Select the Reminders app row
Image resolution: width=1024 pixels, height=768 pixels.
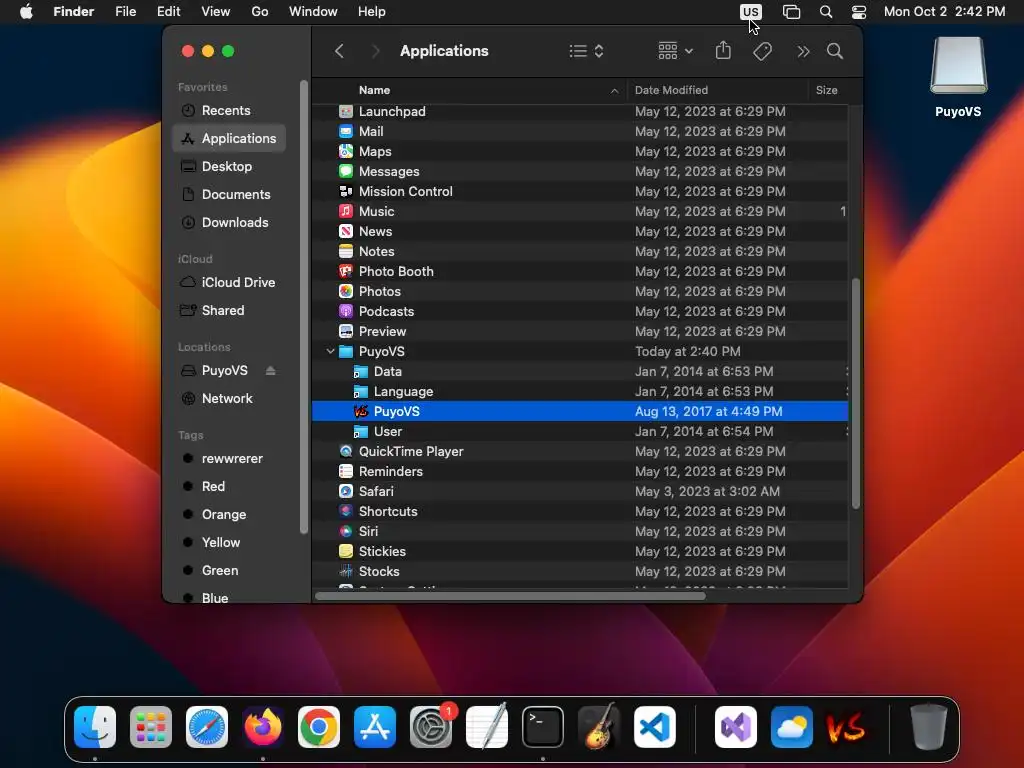point(580,472)
